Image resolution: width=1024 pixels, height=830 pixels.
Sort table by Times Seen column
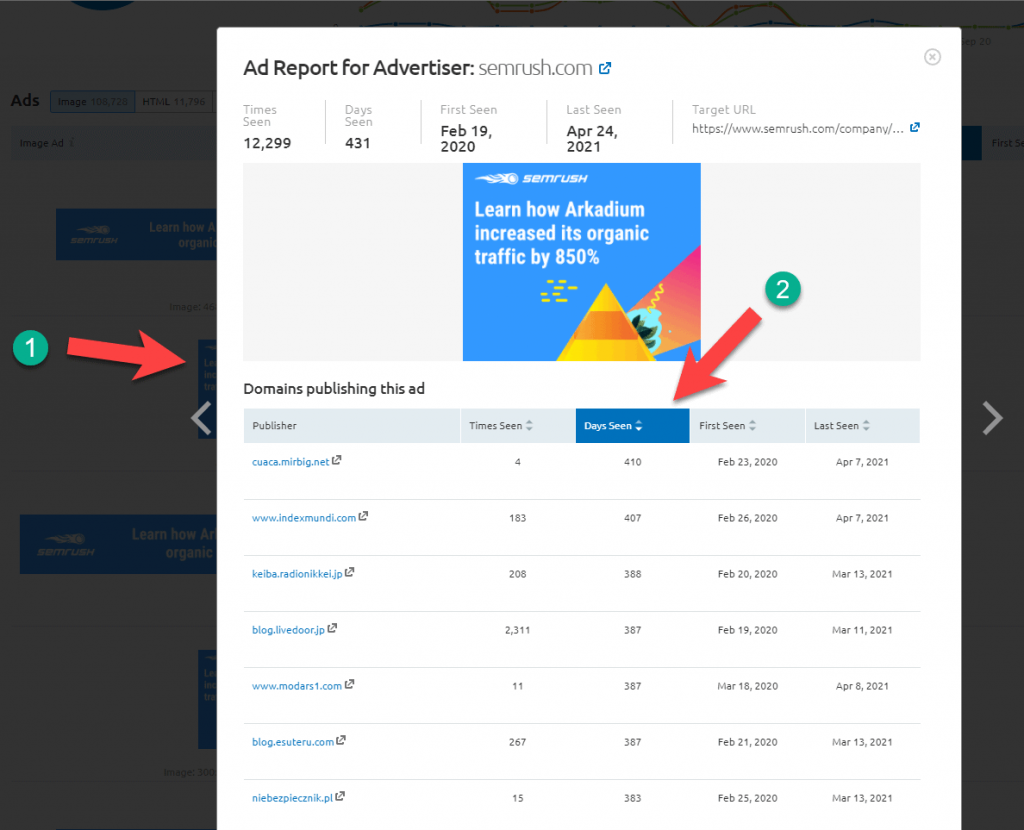coord(518,426)
